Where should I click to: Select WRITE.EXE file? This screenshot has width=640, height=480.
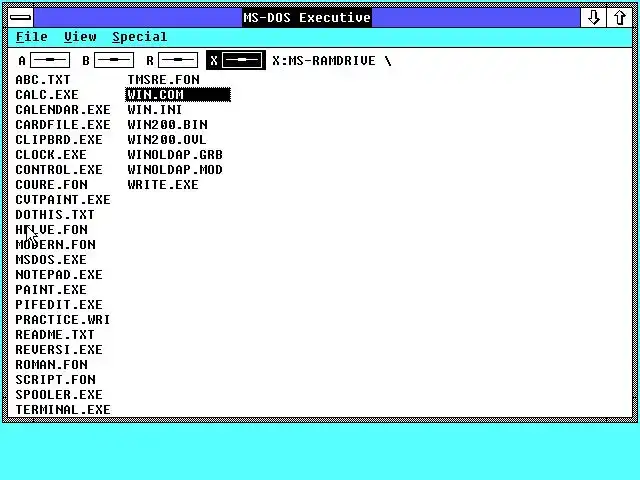coord(163,184)
